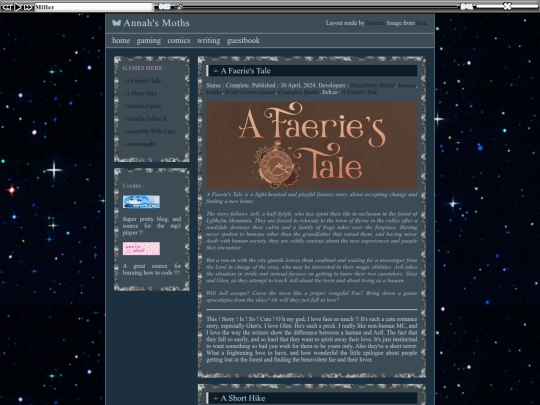Open the A Faerie's Tale itch.io link
Image resolution: width=540 pixels, height=405 pixels.
pyautogui.click(x=360, y=92)
